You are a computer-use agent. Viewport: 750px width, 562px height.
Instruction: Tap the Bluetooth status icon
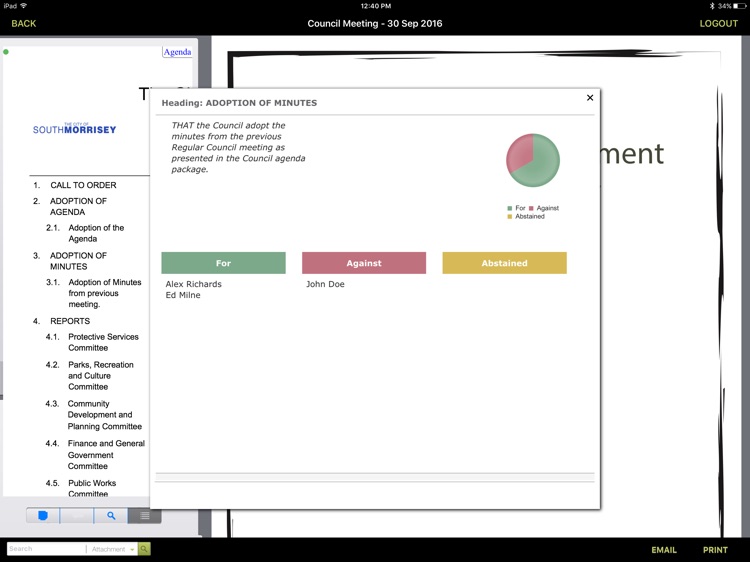(712, 6)
